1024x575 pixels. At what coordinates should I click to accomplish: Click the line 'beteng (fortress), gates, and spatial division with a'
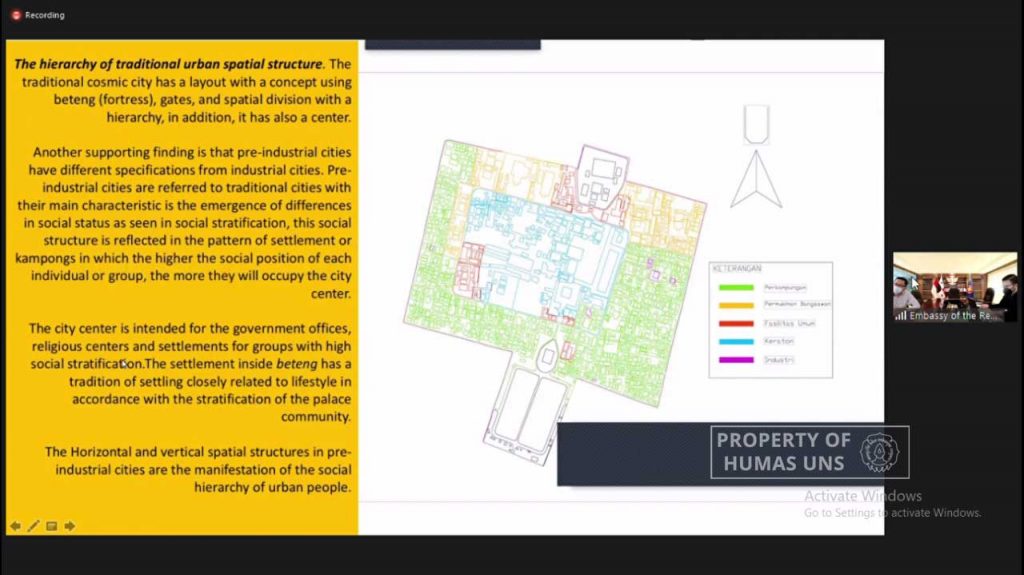pyautogui.click(x=202, y=99)
